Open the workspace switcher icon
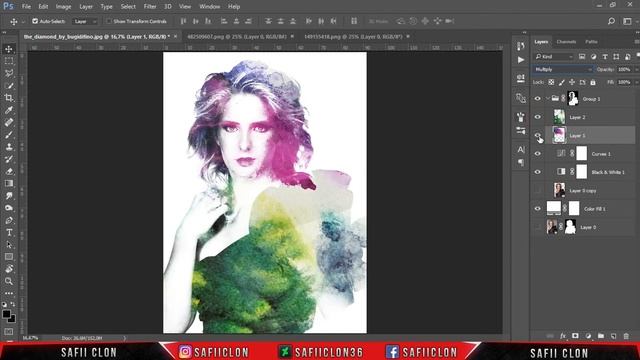The image size is (640, 360). click(627, 21)
